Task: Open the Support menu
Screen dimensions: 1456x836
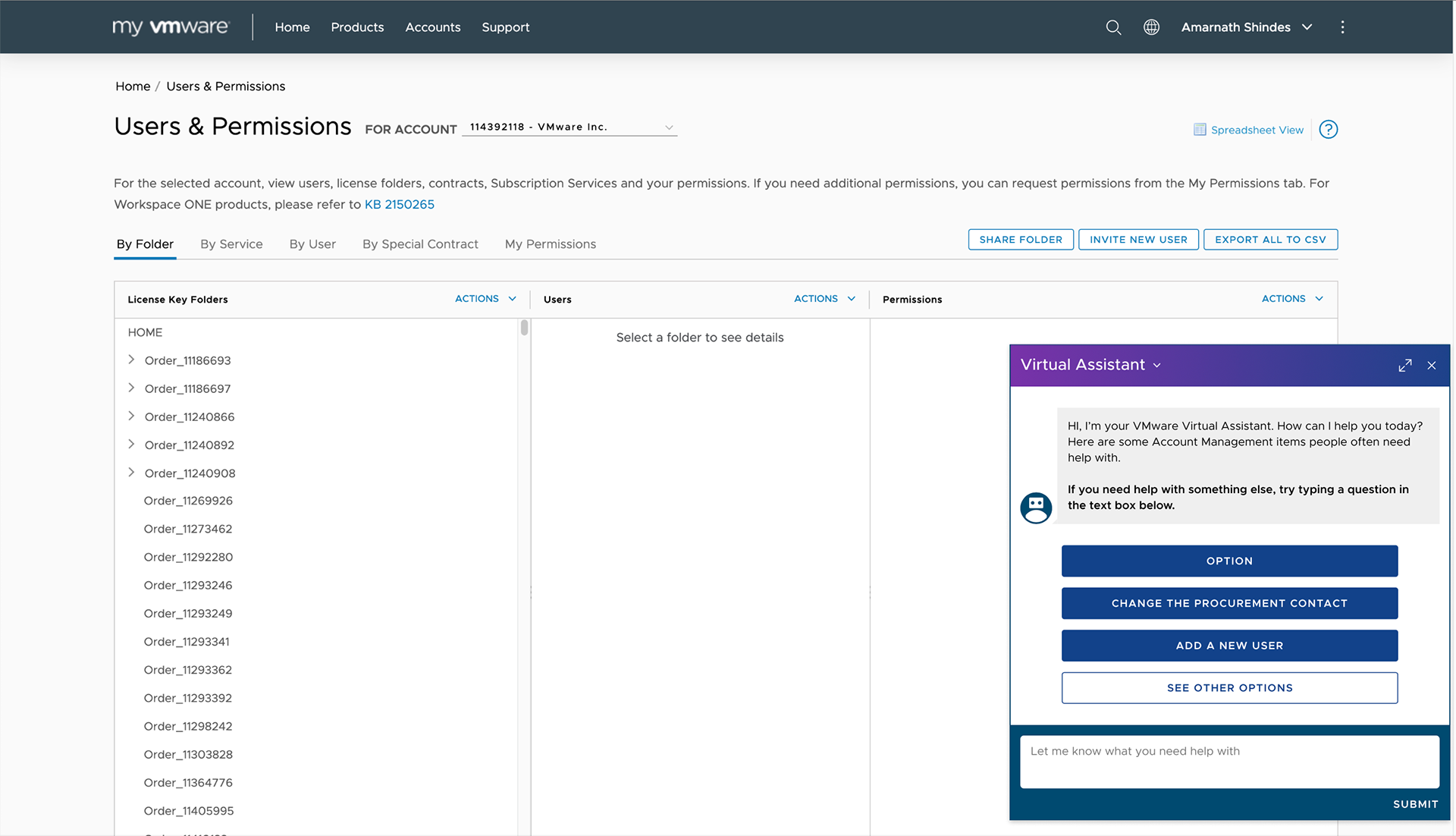Action: coord(506,27)
